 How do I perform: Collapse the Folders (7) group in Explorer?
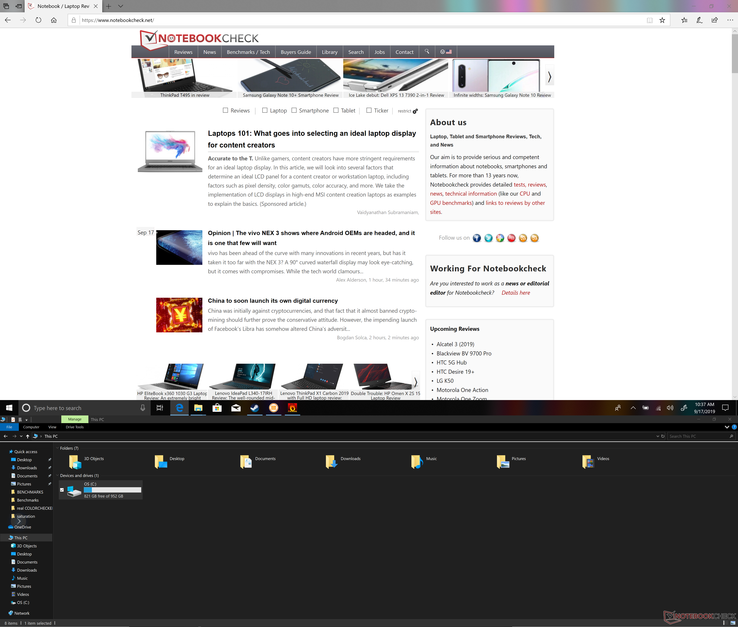[57, 448]
